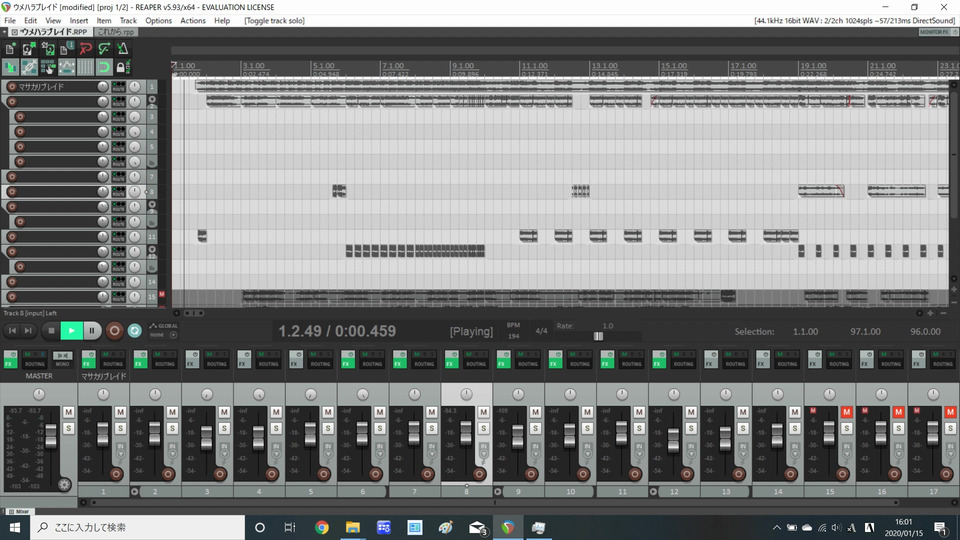The width and height of the screenshot is (960, 540).
Task: Click the plus icon beside project tabs
Action: tap(4, 32)
